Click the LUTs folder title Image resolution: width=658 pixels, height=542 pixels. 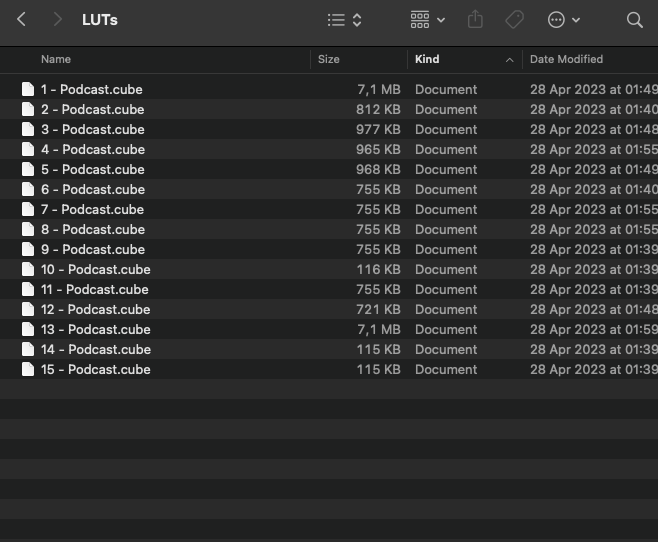coord(100,20)
